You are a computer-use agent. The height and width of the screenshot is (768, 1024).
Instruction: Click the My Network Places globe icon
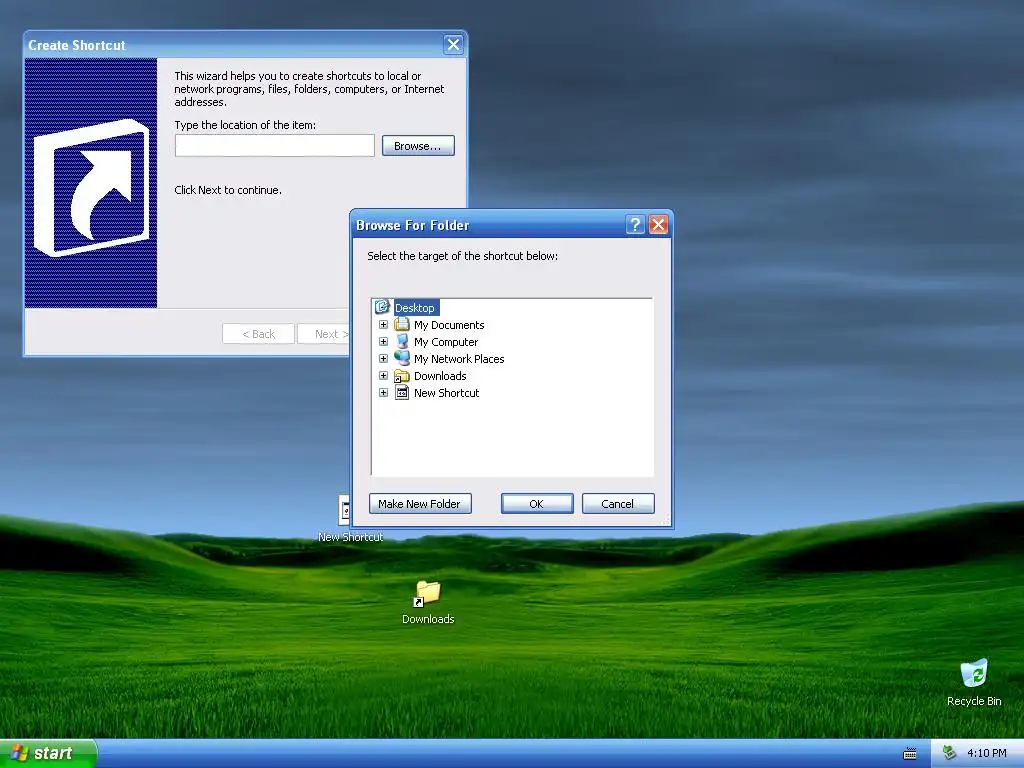click(402, 359)
